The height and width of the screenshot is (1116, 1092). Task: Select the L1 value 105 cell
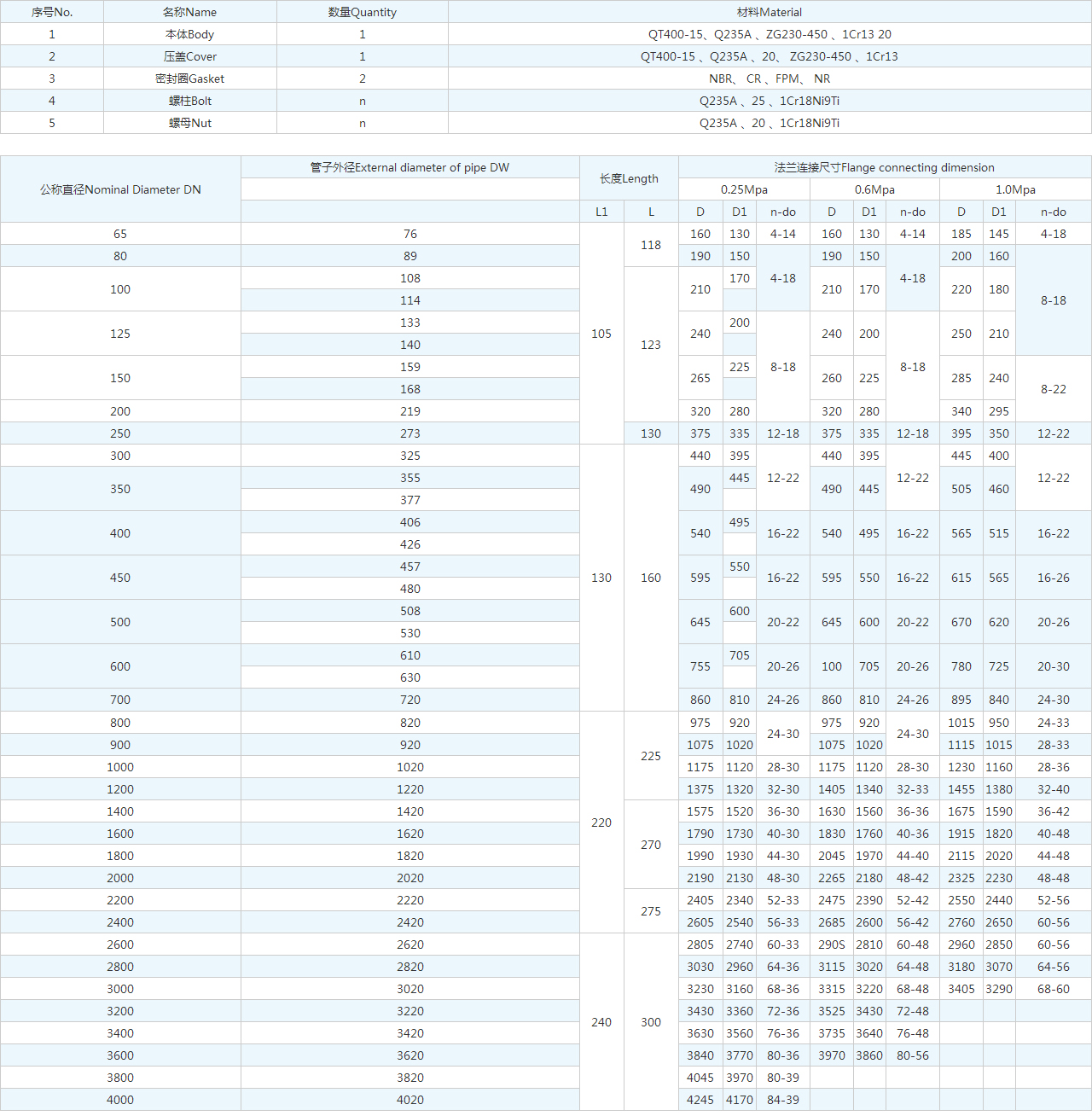[601, 334]
